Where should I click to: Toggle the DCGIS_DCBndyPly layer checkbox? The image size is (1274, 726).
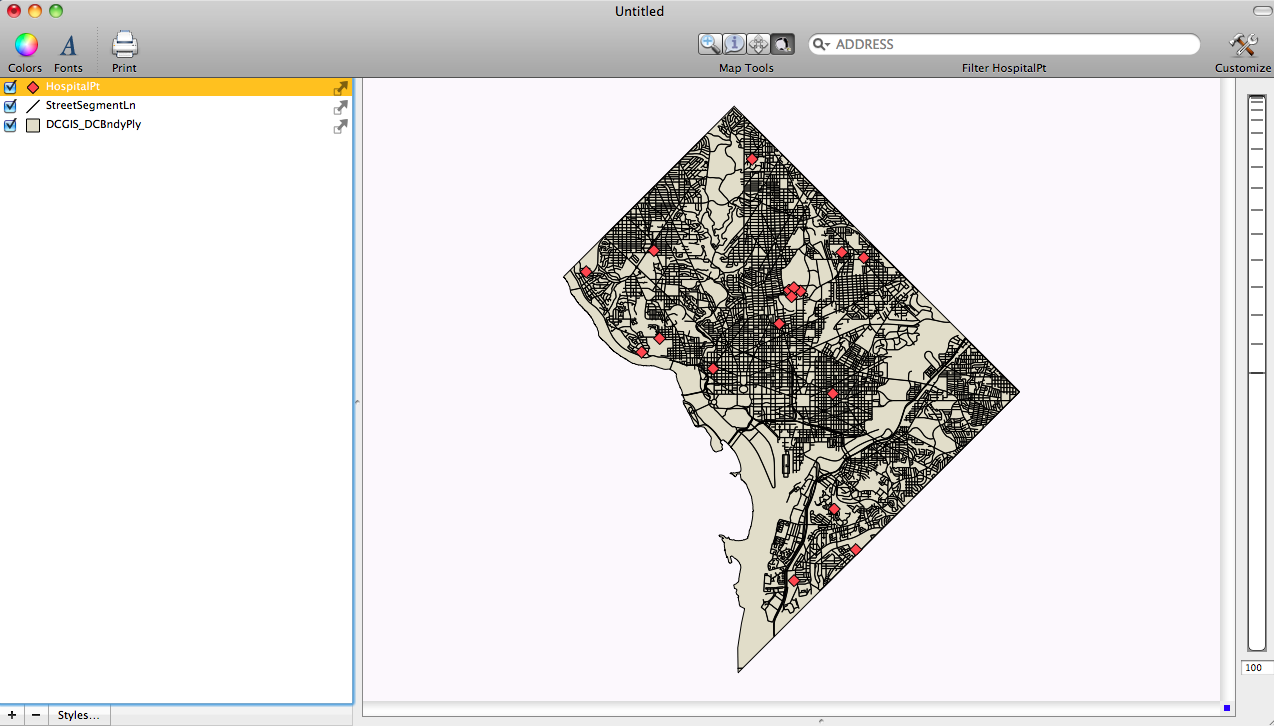click(11, 125)
